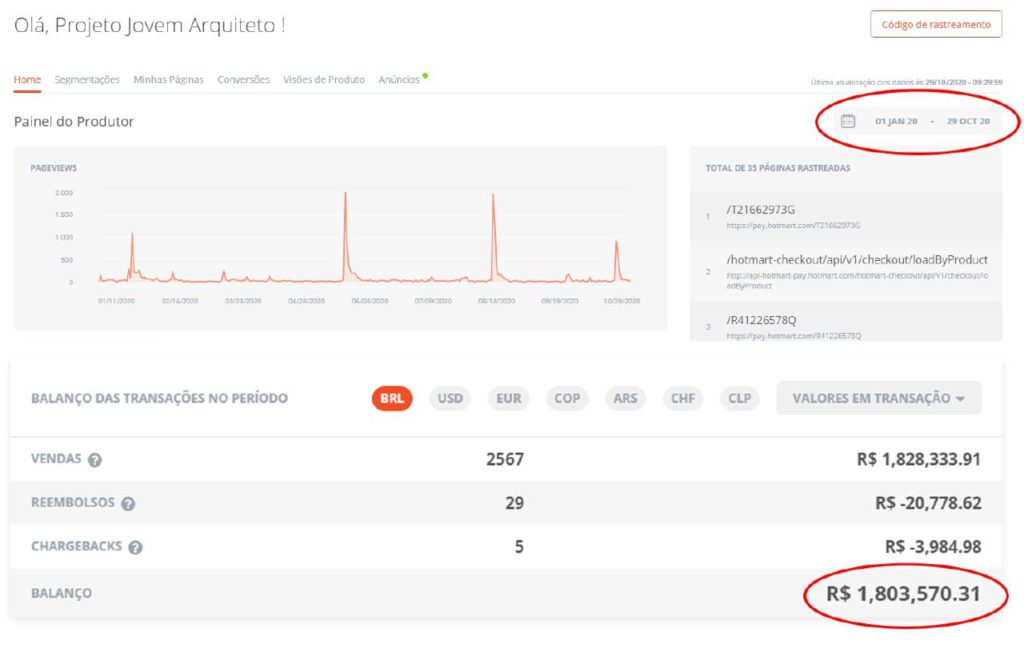Screen dimensions: 1024x649
Task: Open Conversões tab
Action: click(x=244, y=80)
